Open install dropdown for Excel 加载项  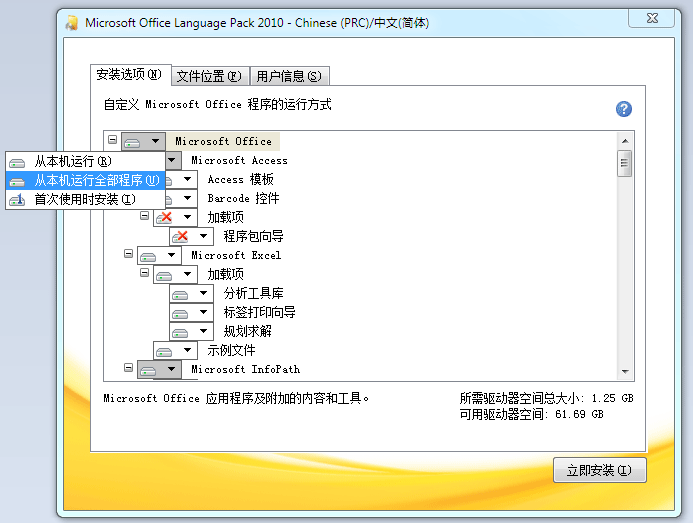[187, 274]
